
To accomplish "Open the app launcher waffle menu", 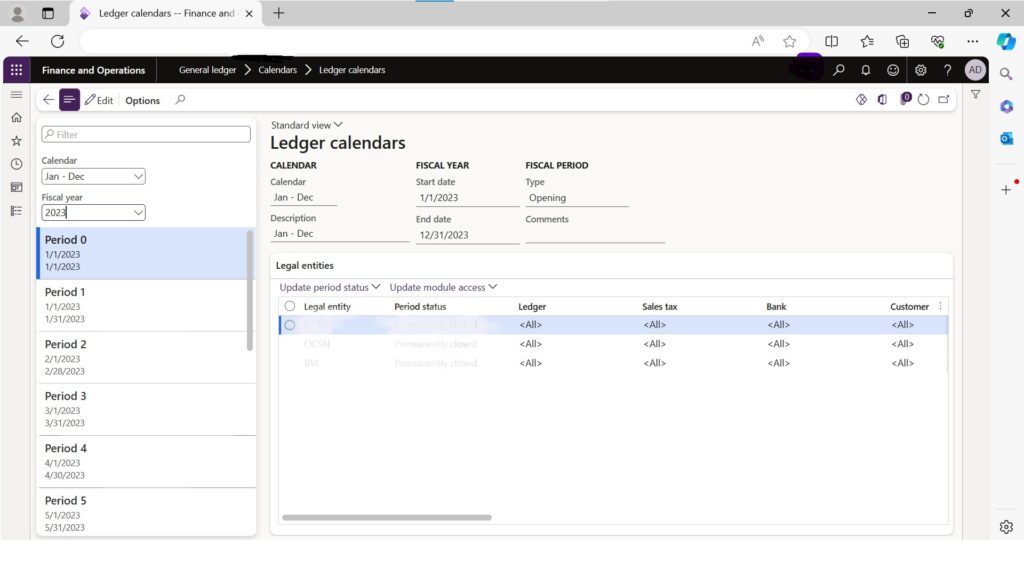I will (16, 70).
